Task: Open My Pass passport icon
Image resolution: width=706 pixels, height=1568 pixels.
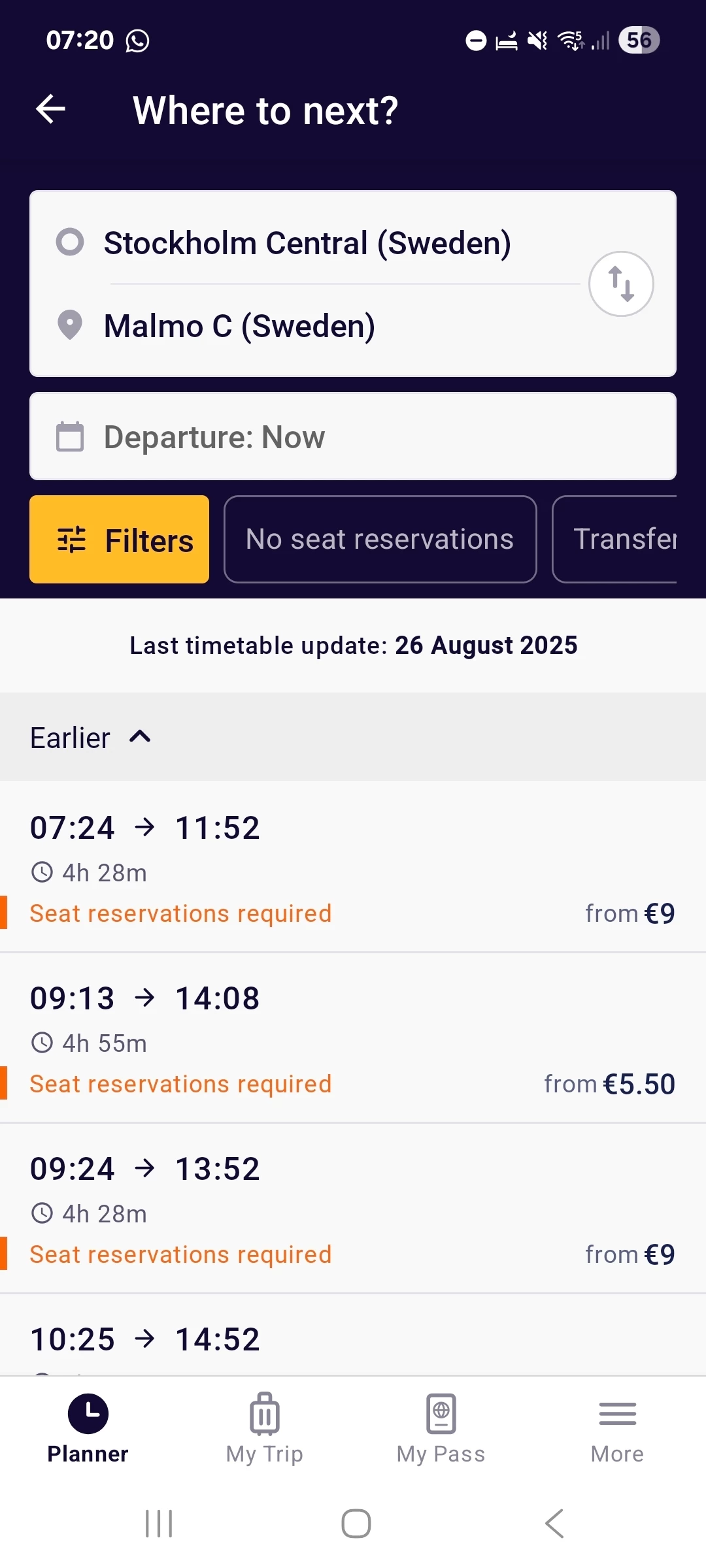Action: [441, 1414]
